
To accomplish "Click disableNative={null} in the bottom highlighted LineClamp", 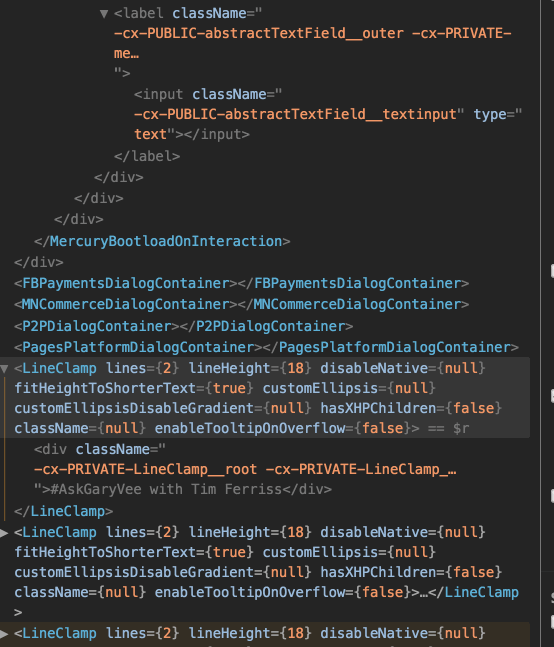I will tap(403, 633).
